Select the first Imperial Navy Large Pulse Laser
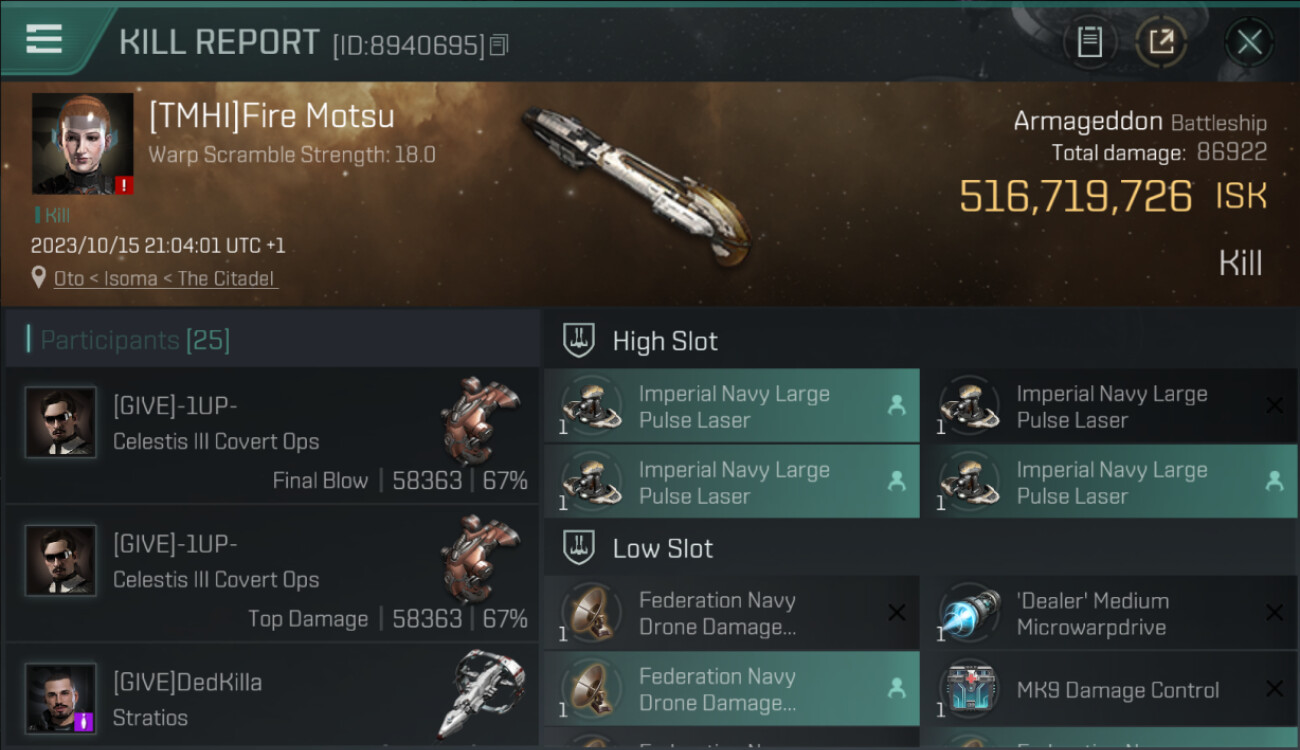 (731, 407)
